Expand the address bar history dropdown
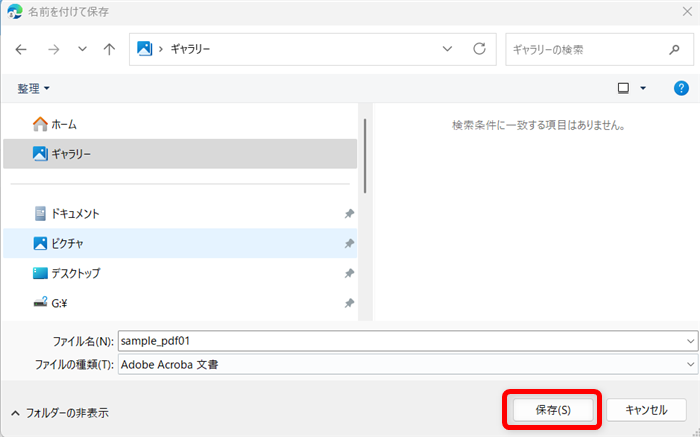 (449, 48)
